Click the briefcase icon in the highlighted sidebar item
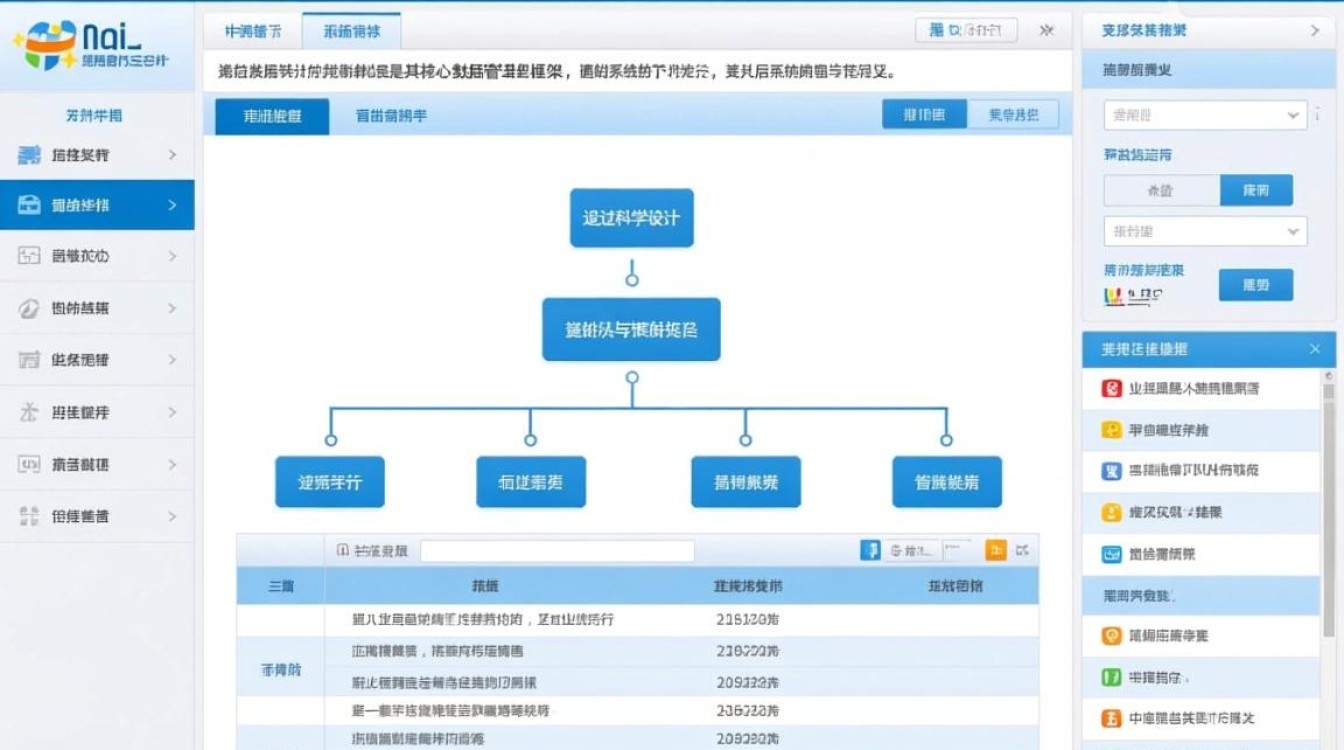The height and width of the screenshot is (750, 1344). point(31,205)
